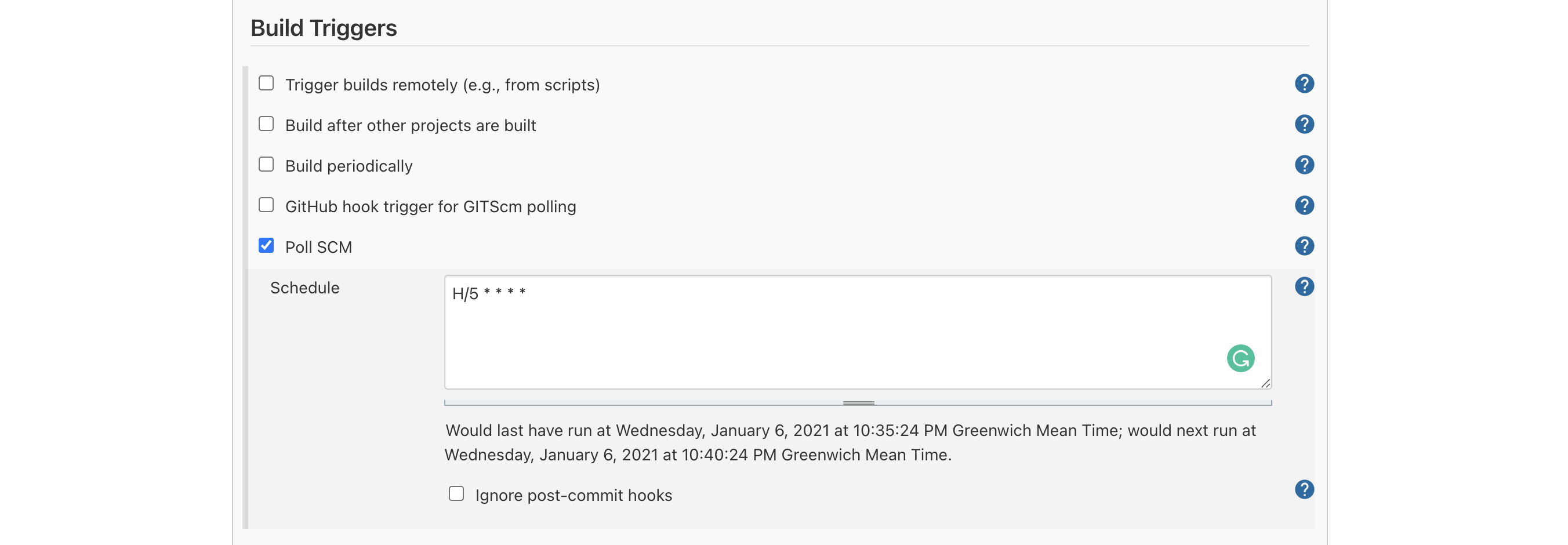Show help for Ignore post-commit hooks

1304,490
